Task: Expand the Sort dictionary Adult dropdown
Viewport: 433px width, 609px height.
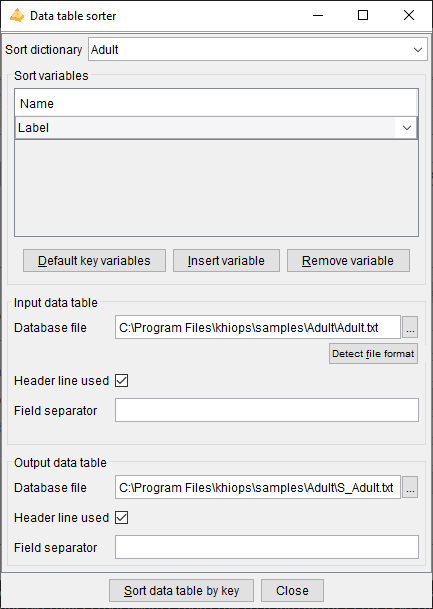Action: 418,50
